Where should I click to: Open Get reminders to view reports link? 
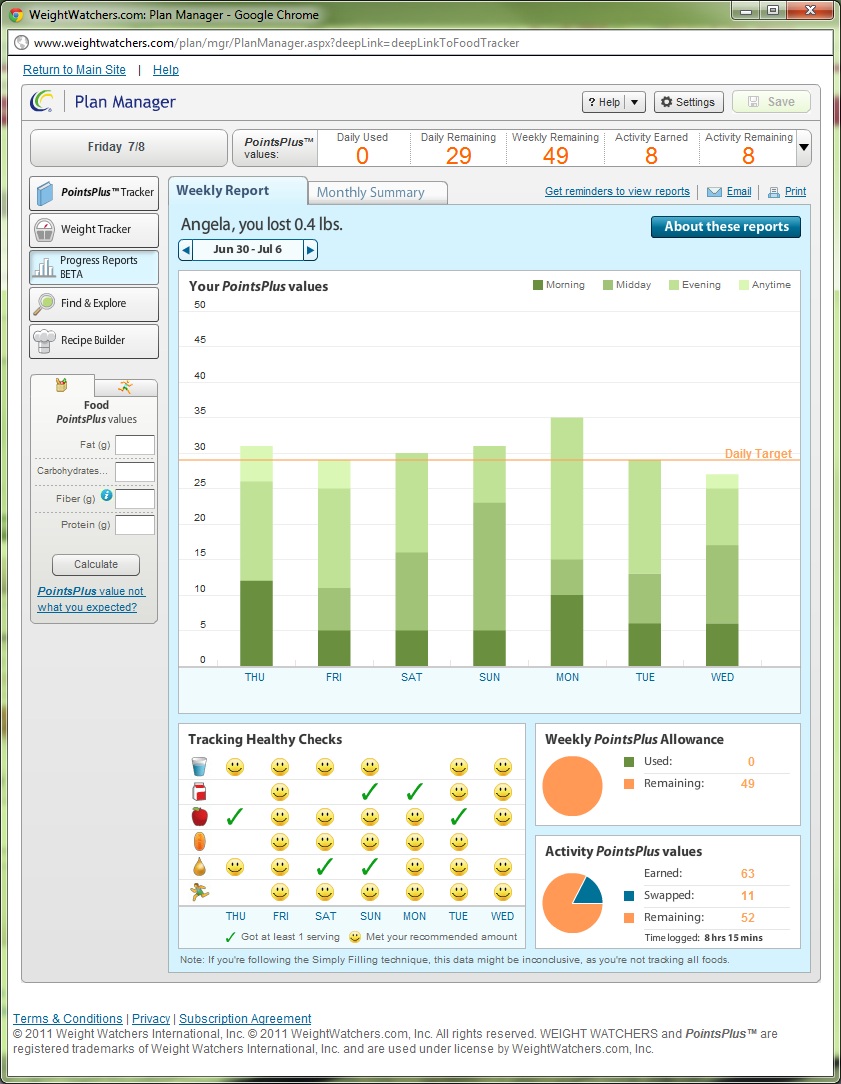[617, 191]
